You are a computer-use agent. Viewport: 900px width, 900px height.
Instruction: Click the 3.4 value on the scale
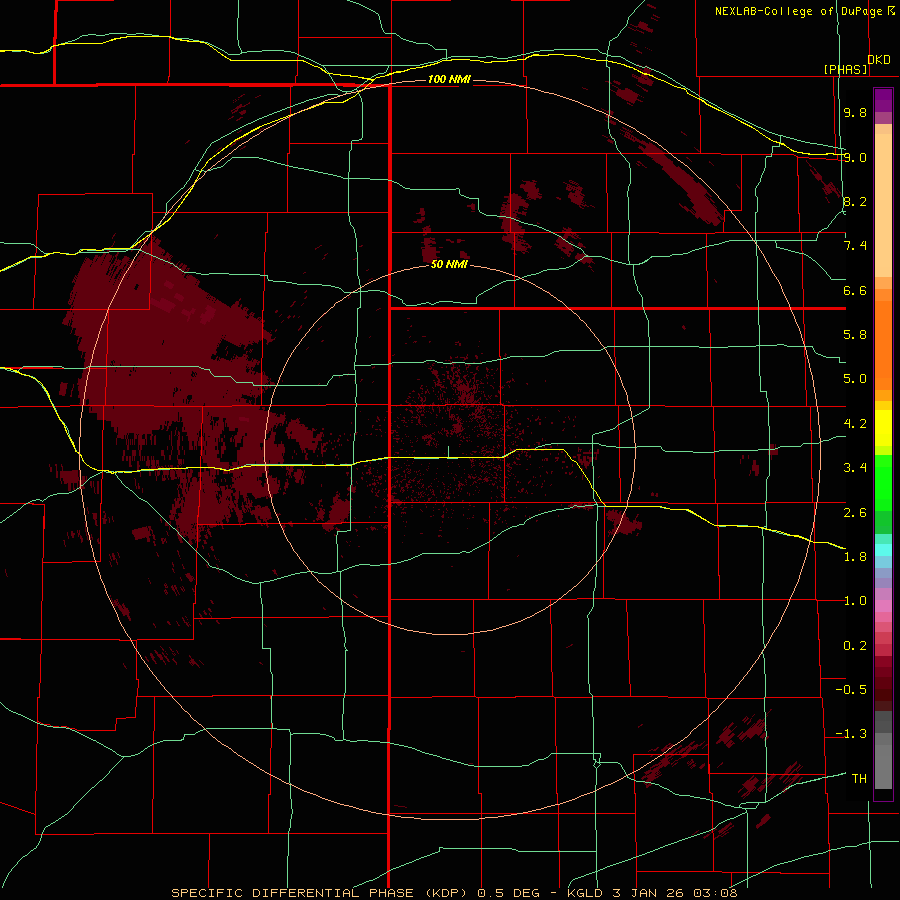pos(855,468)
